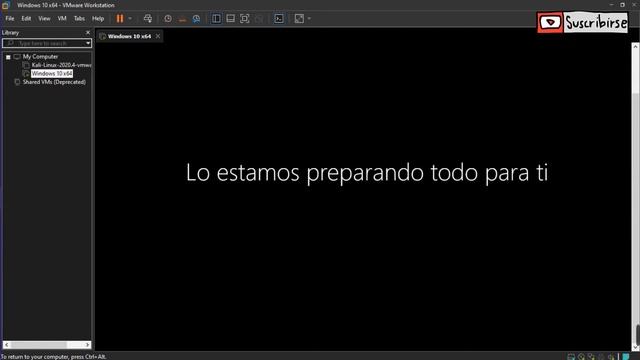
Task: Take a snapshot of this VM
Action: (168, 18)
